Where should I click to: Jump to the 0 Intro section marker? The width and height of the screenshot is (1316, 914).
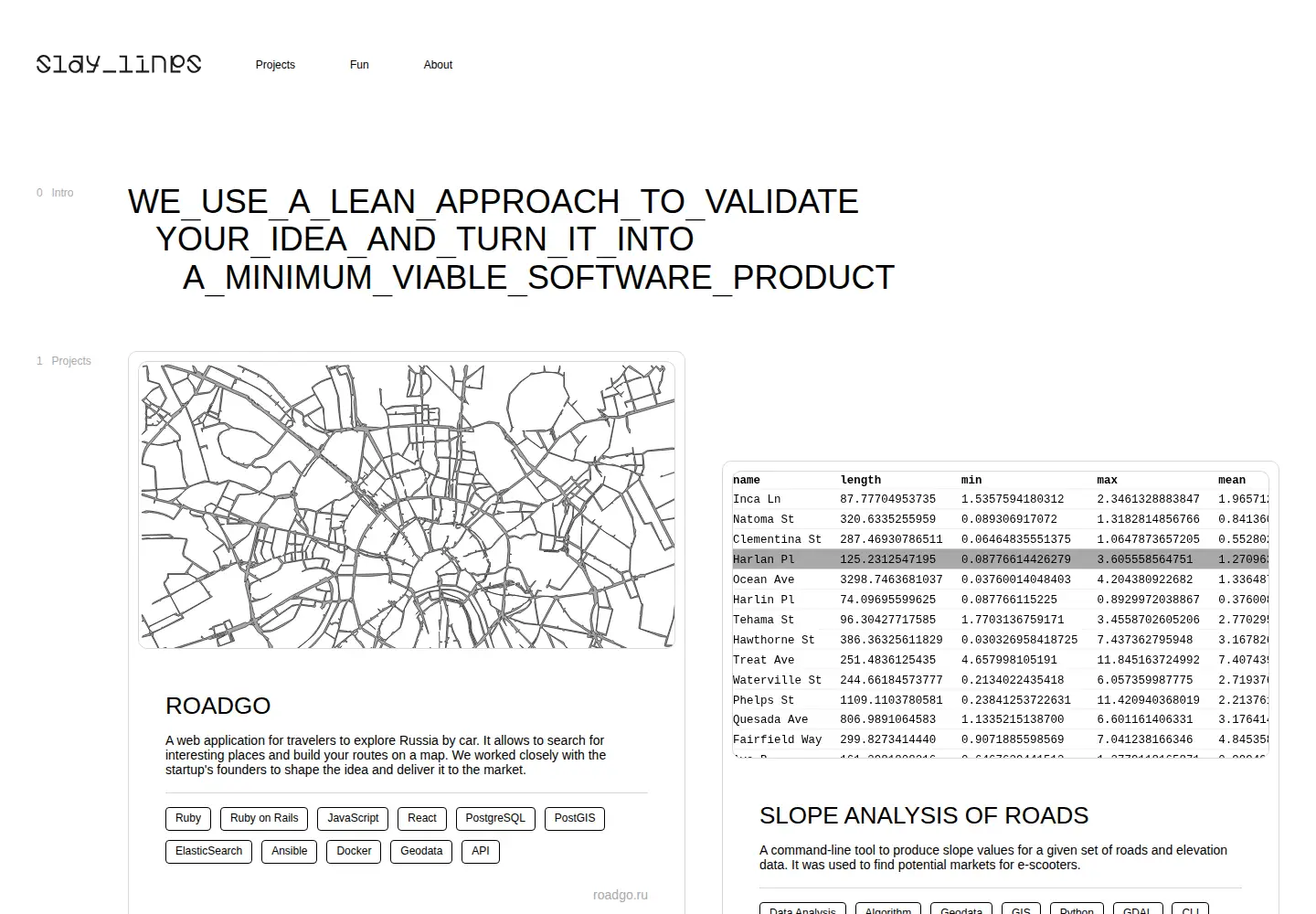tap(55, 193)
